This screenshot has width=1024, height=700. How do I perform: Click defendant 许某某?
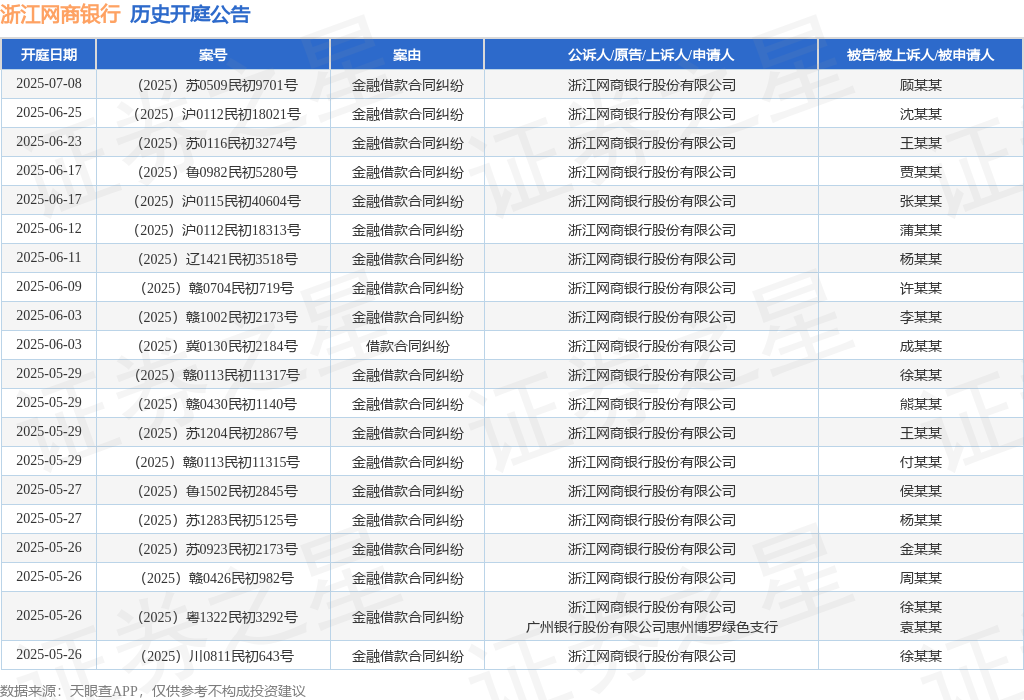921,288
